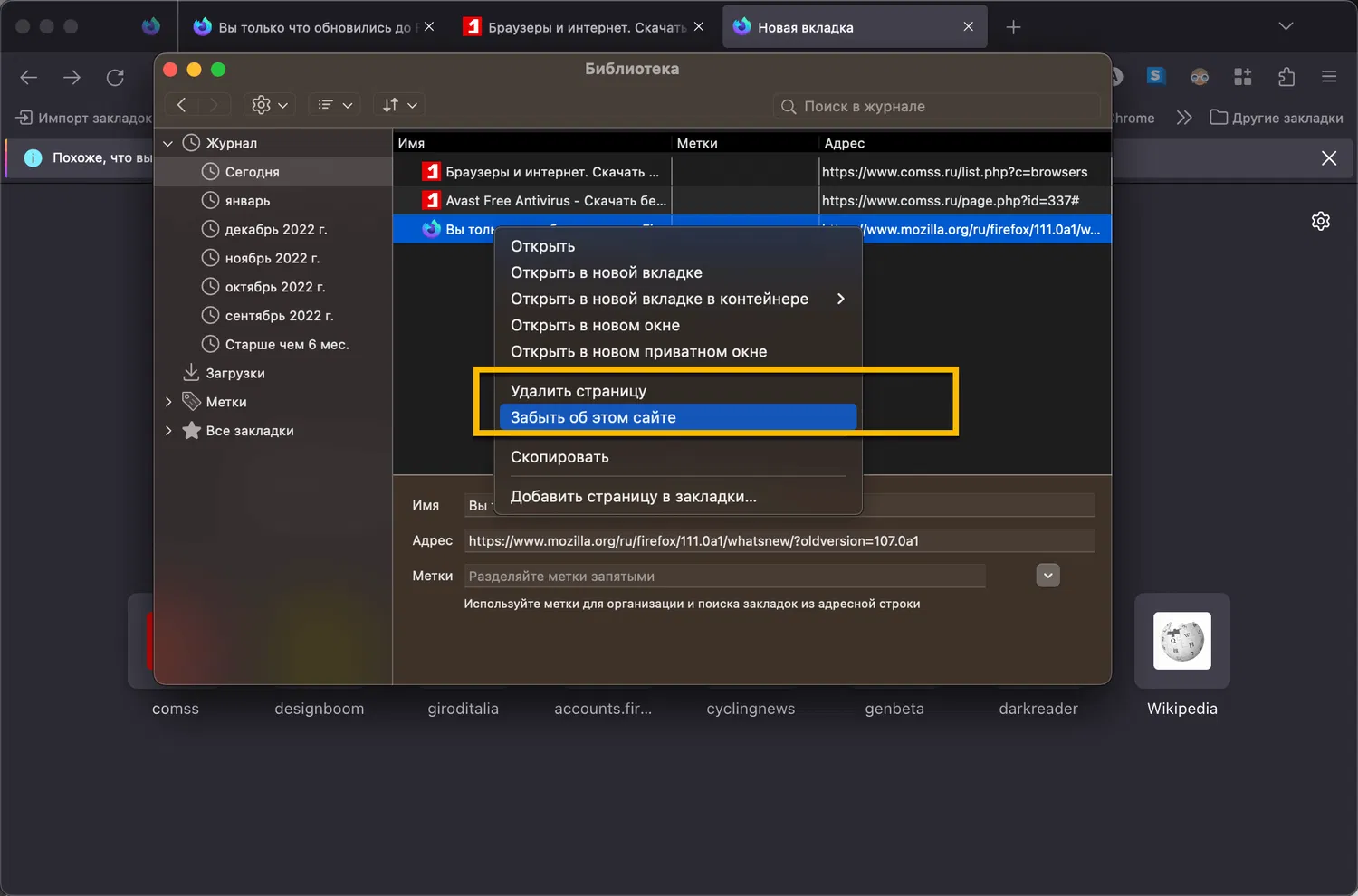Screen dimensions: 1358x896
Task: Go forward one page in the browser
Action: [72, 78]
